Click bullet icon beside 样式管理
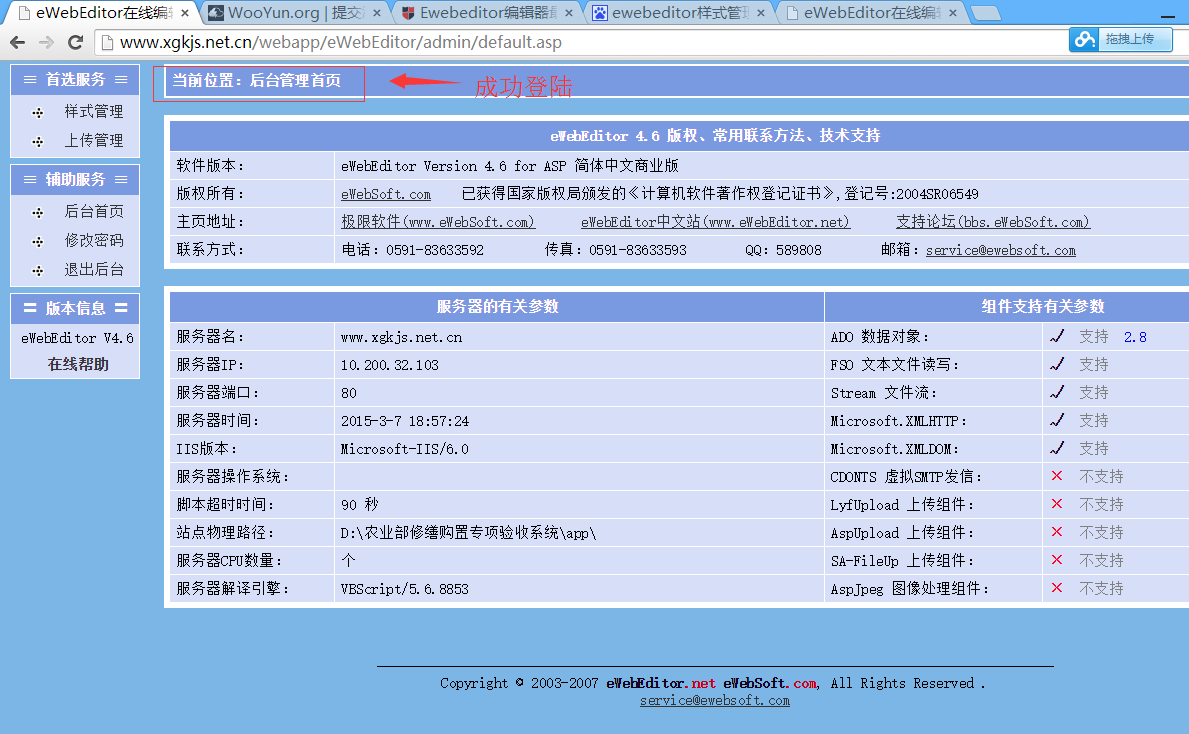The height and width of the screenshot is (734, 1189). tap(38, 113)
